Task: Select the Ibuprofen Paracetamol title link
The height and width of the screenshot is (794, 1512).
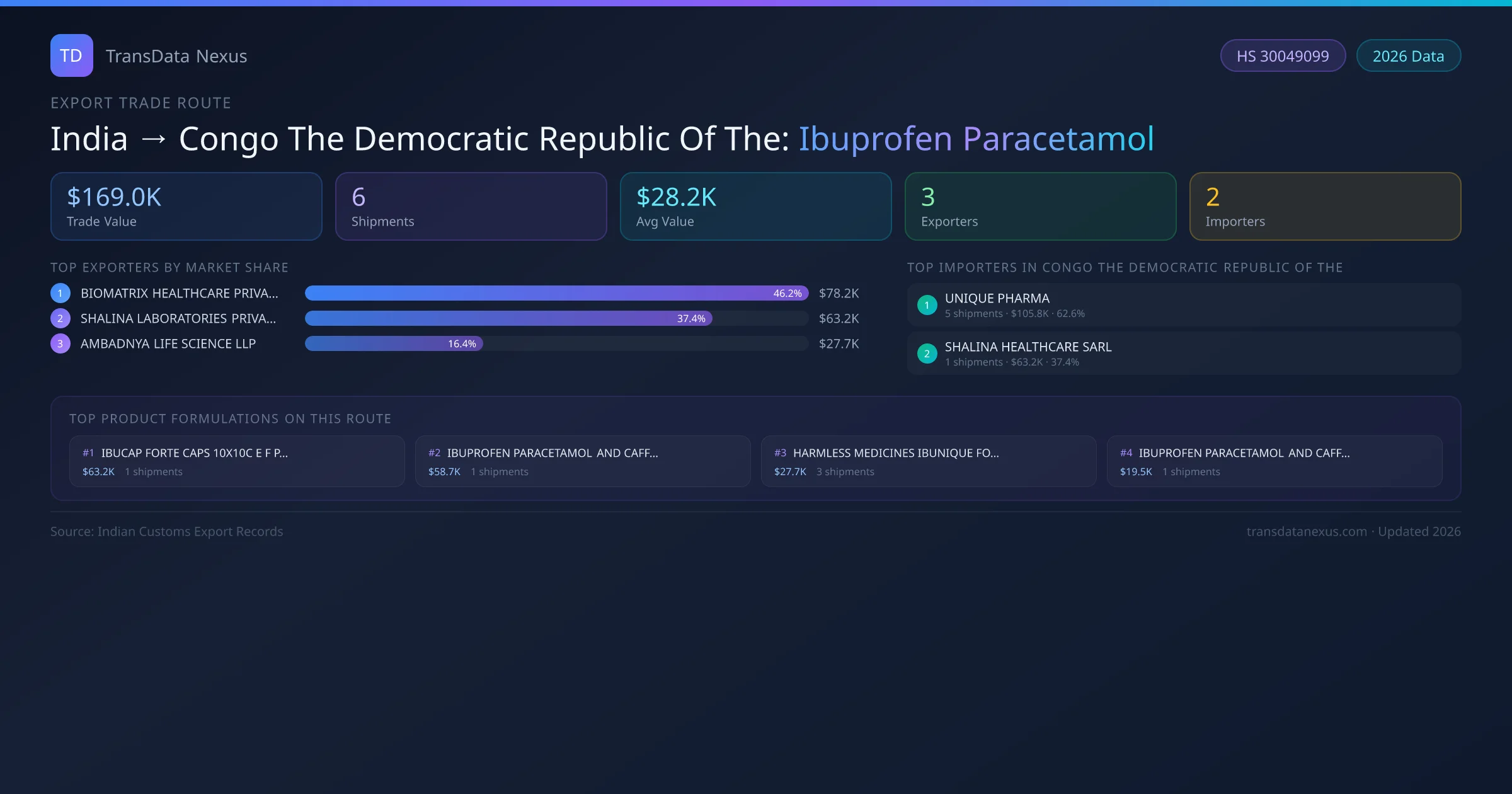Action: (x=976, y=139)
